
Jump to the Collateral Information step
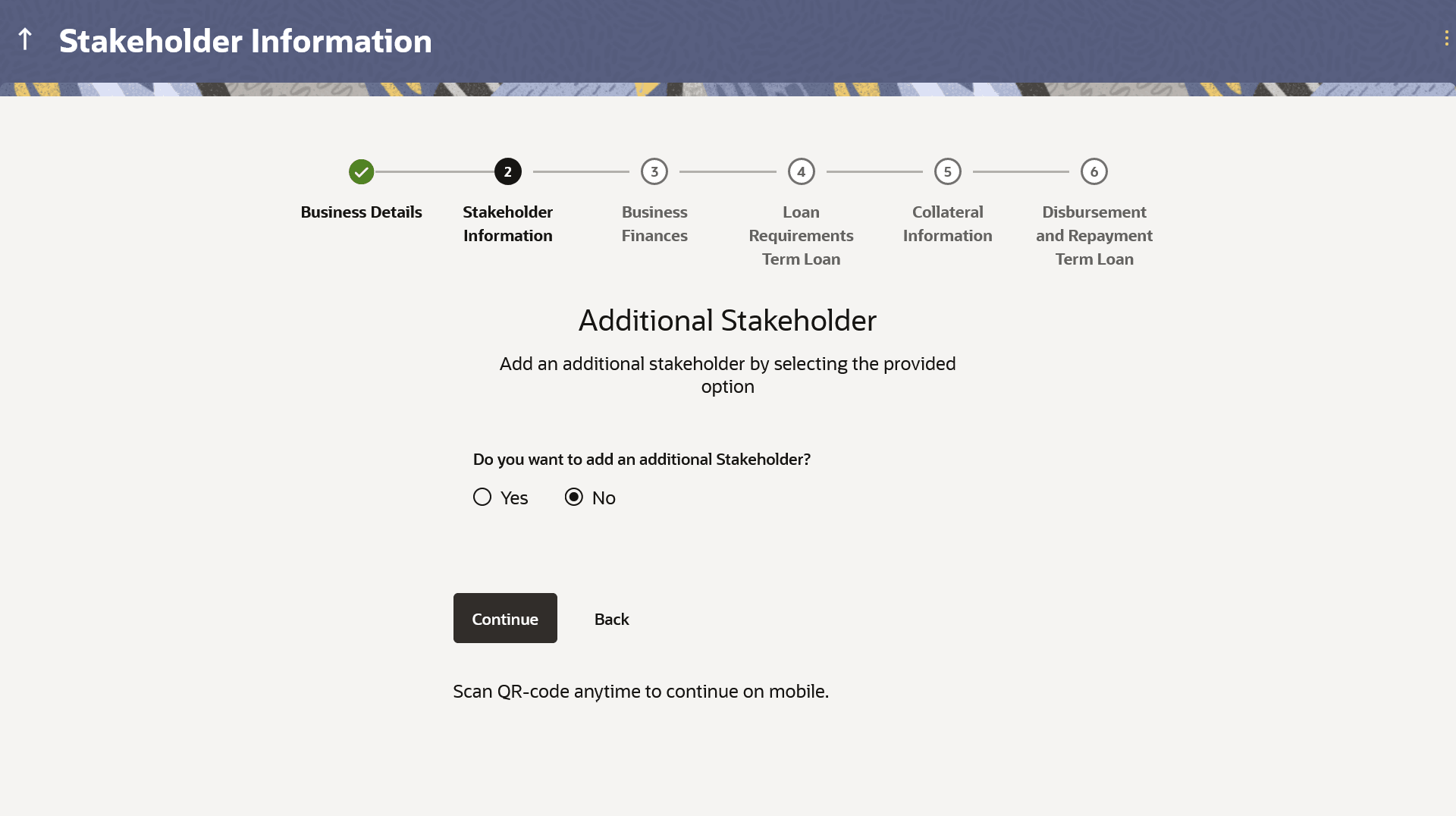point(947,224)
